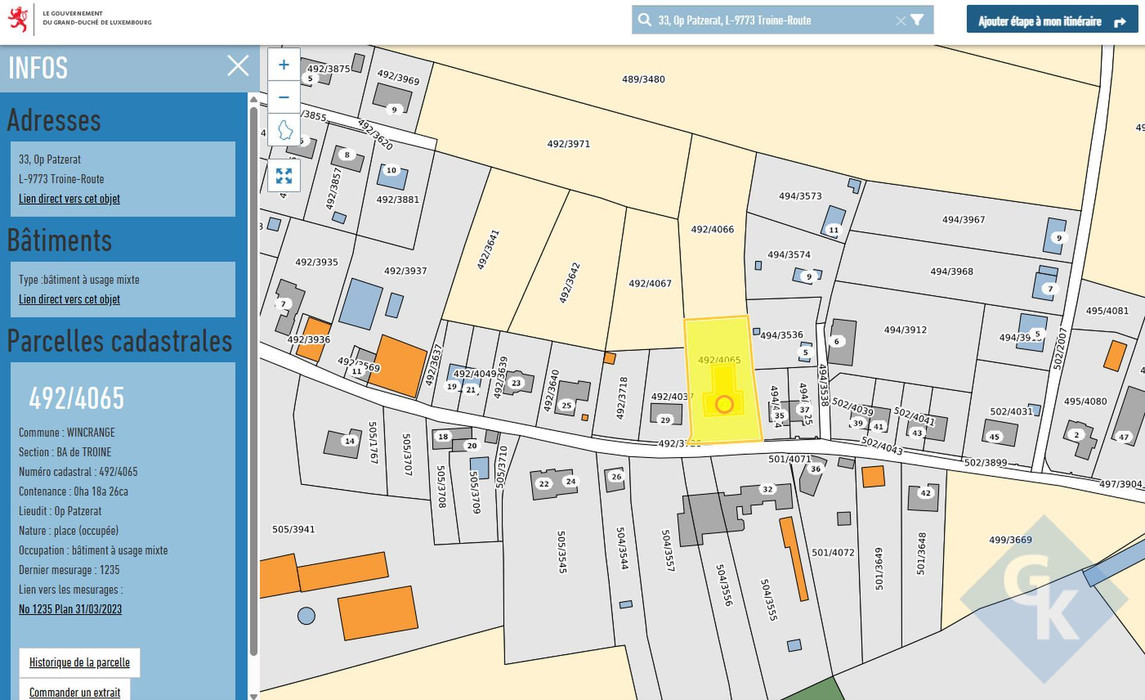The height and width of the screenshot is (700, 1145).
Task: Click the Luxembourg government lion logo
Action: coord(18,19)
